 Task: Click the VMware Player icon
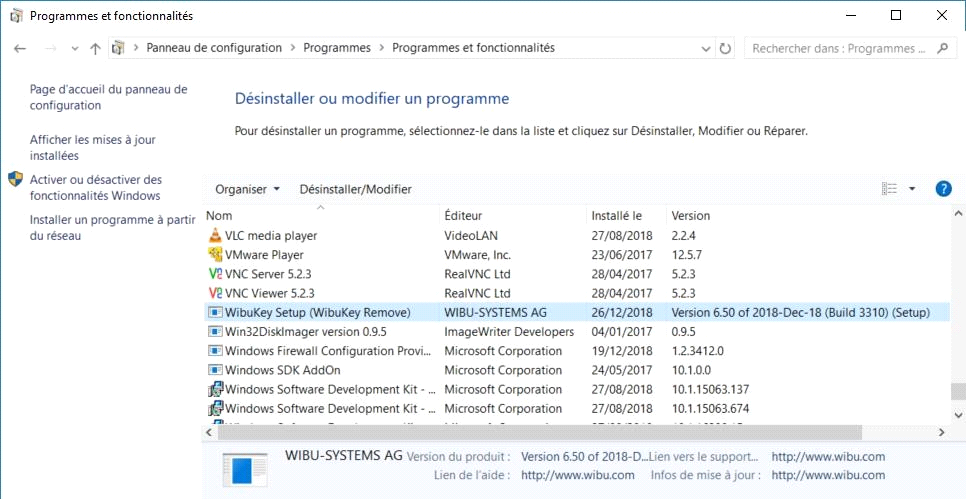[x=214, y=254]
